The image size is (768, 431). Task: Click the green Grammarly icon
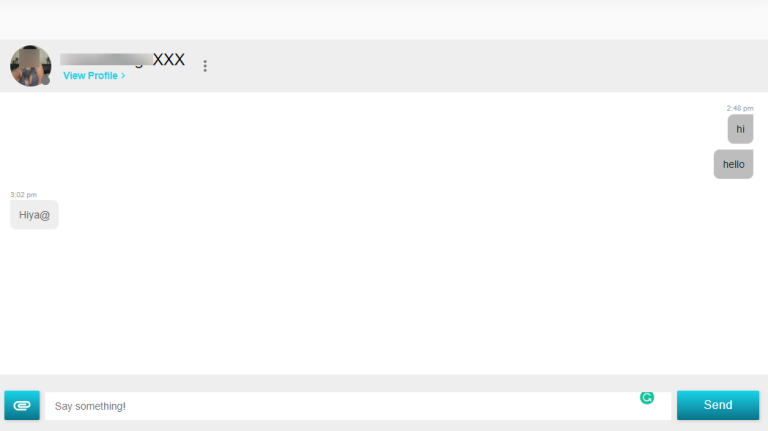pyautogui.click(x=647, y=398)
